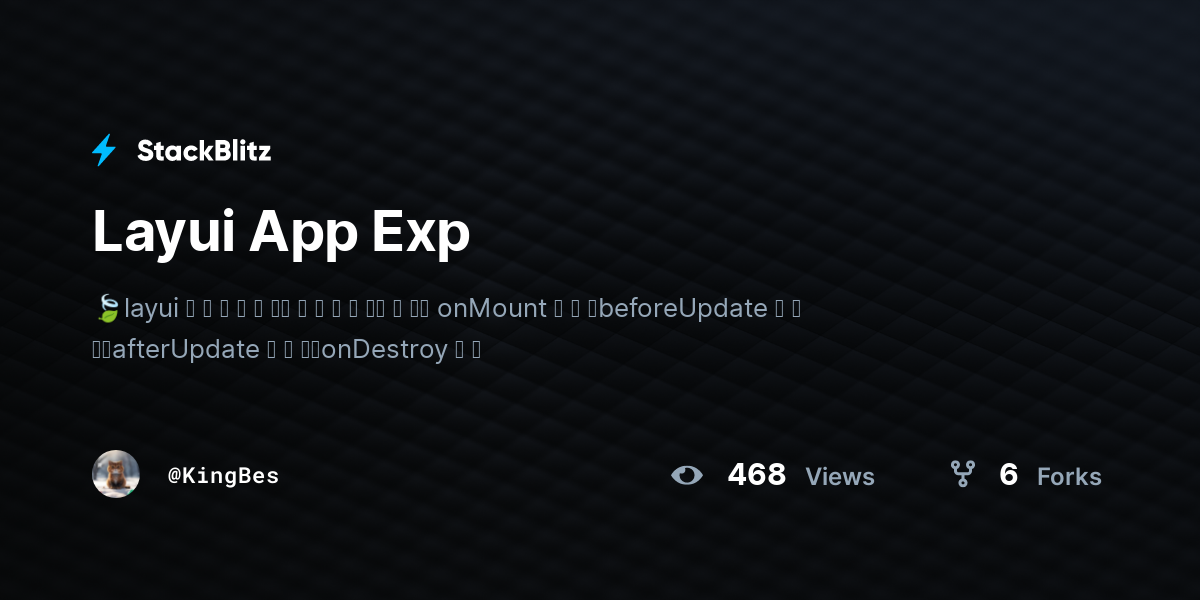
Task: Select the beforeUpdate text in description
Action: (x=683, y=308)
